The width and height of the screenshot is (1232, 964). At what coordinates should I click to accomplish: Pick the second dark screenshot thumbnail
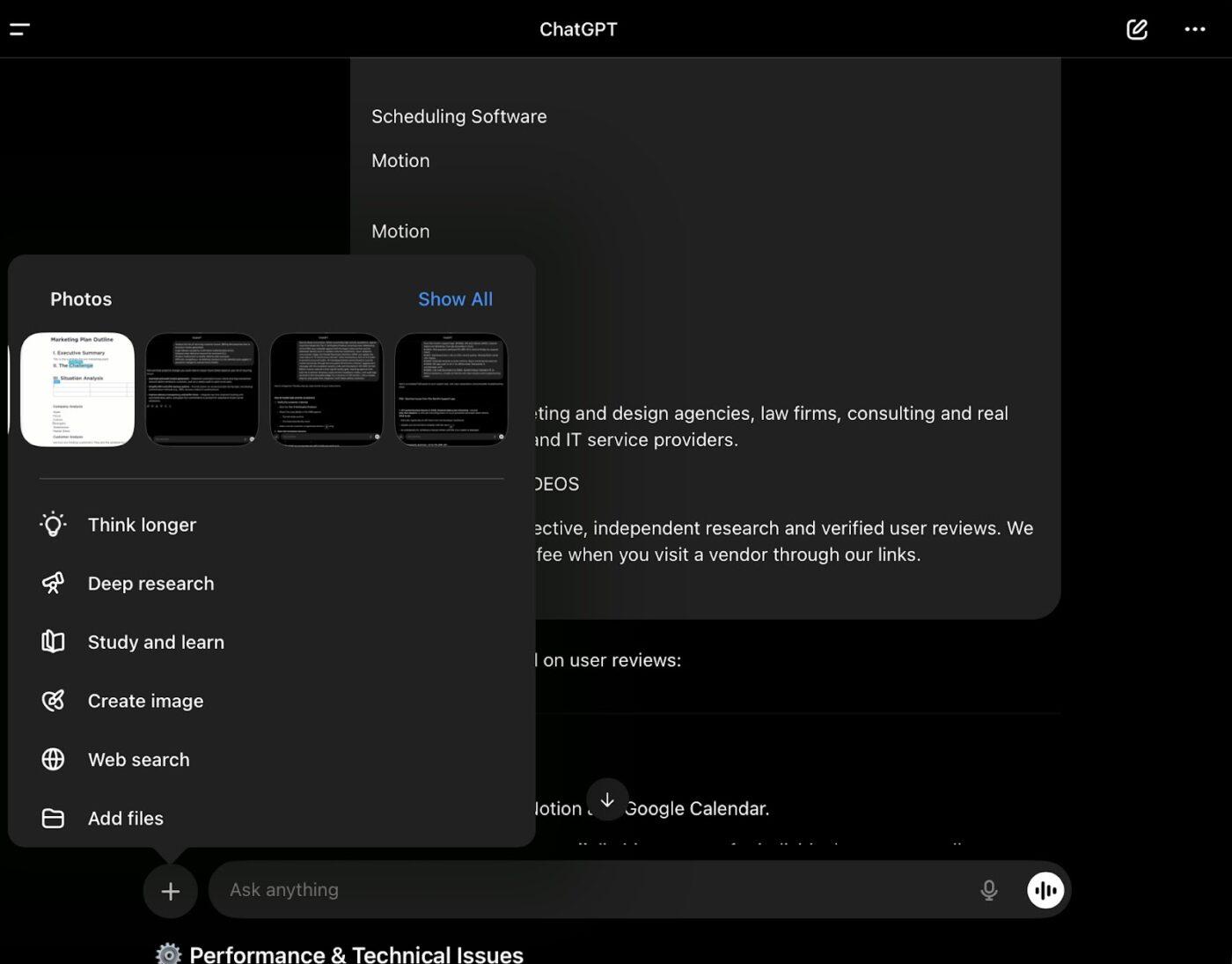[326, 388]
